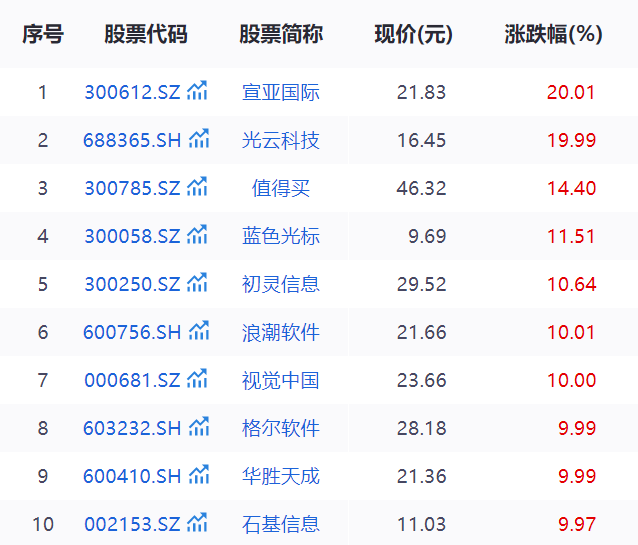Open the chart icon beside 603232.SH

click(199, 427)
